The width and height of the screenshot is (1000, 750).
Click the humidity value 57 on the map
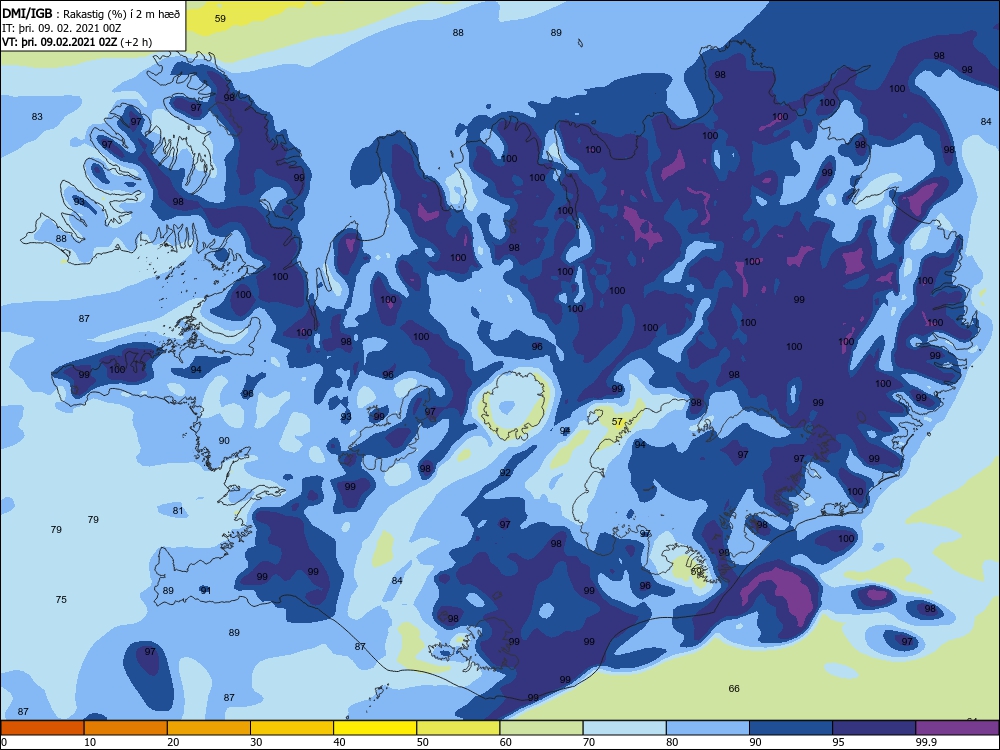617,422
